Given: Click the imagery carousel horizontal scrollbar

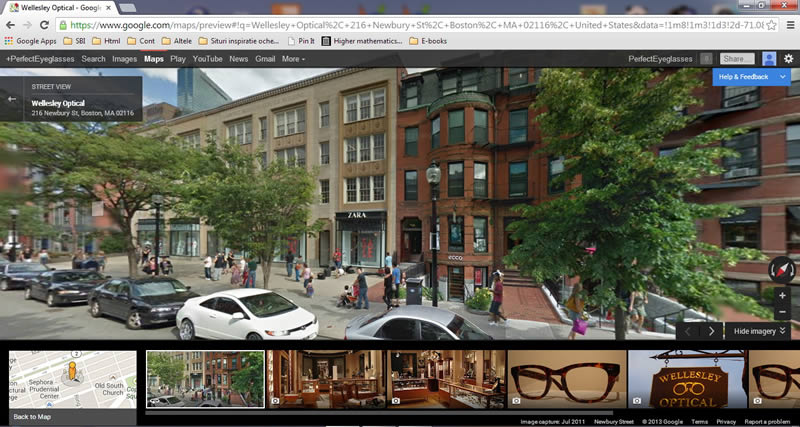Looking at the screenshot, I should pyautogui.click(x=379, y=412).
